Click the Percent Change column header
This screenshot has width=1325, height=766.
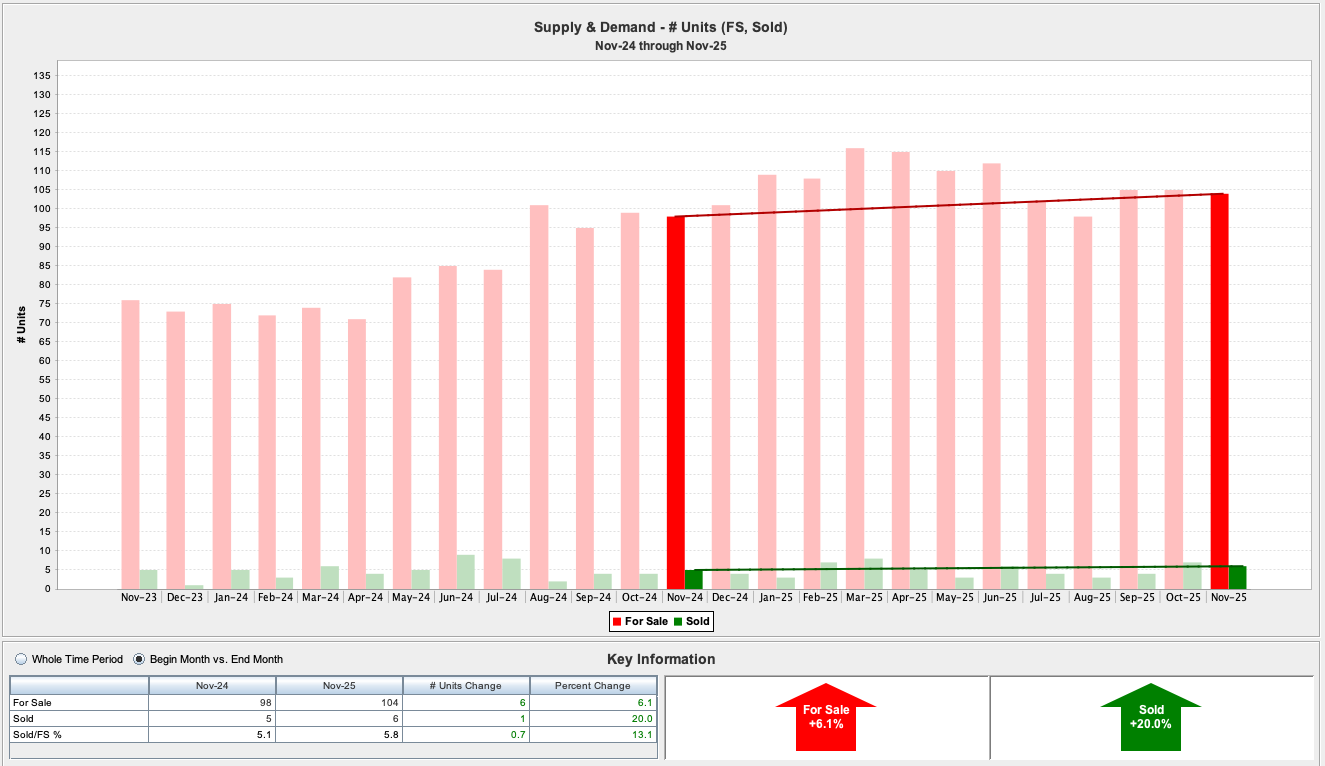pyautogui.click(x=592, y=685)
